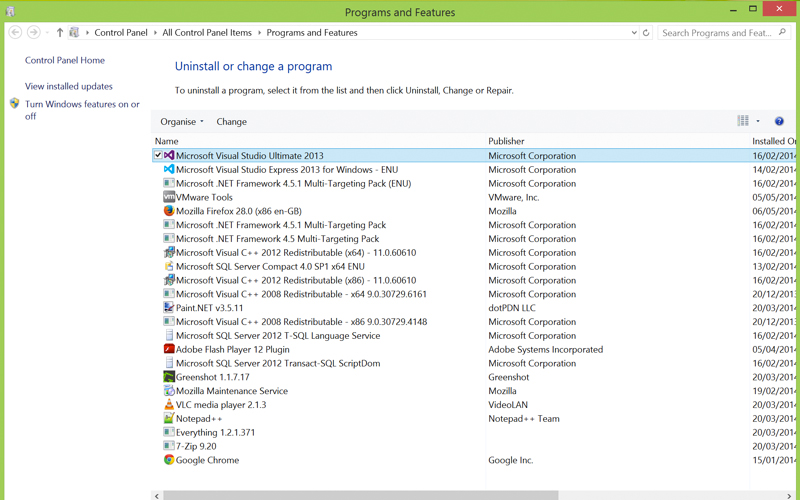The height and width of the screenshot is (500, 800).
Task: Open the address bar history dropdown
Action: click(x=634, y=33)
